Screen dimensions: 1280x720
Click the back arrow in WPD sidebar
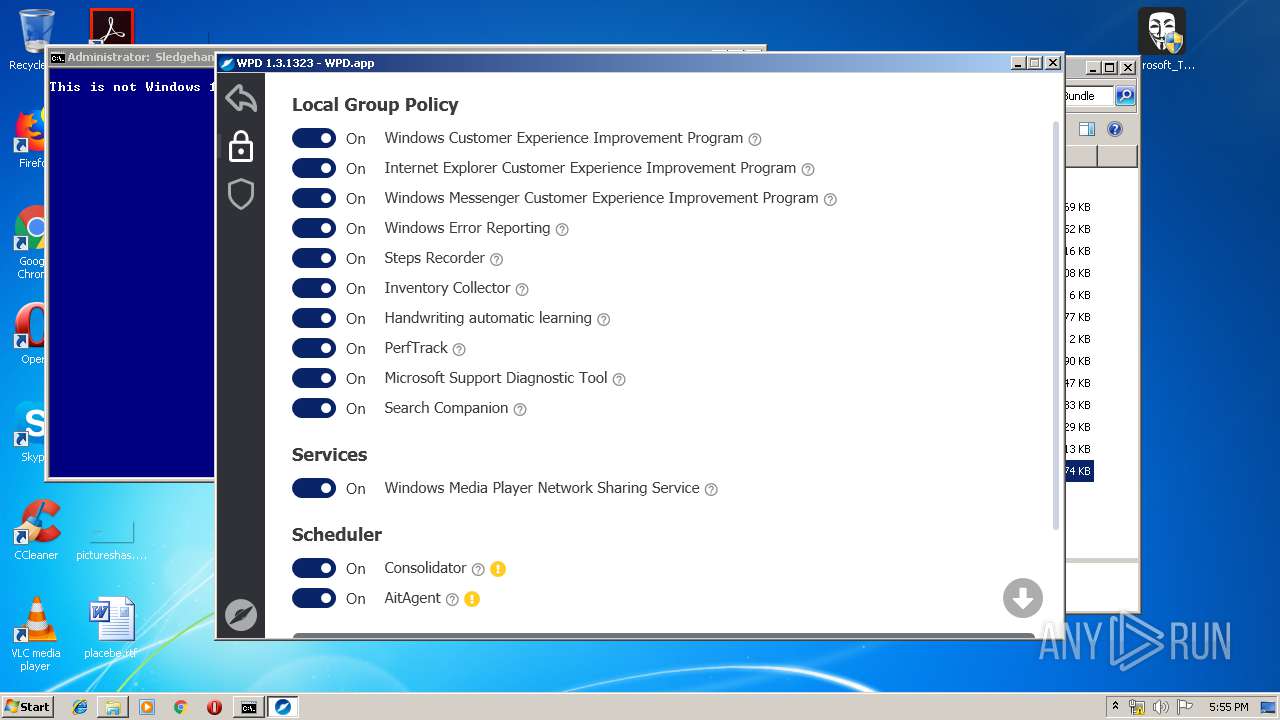pos(241,98)
